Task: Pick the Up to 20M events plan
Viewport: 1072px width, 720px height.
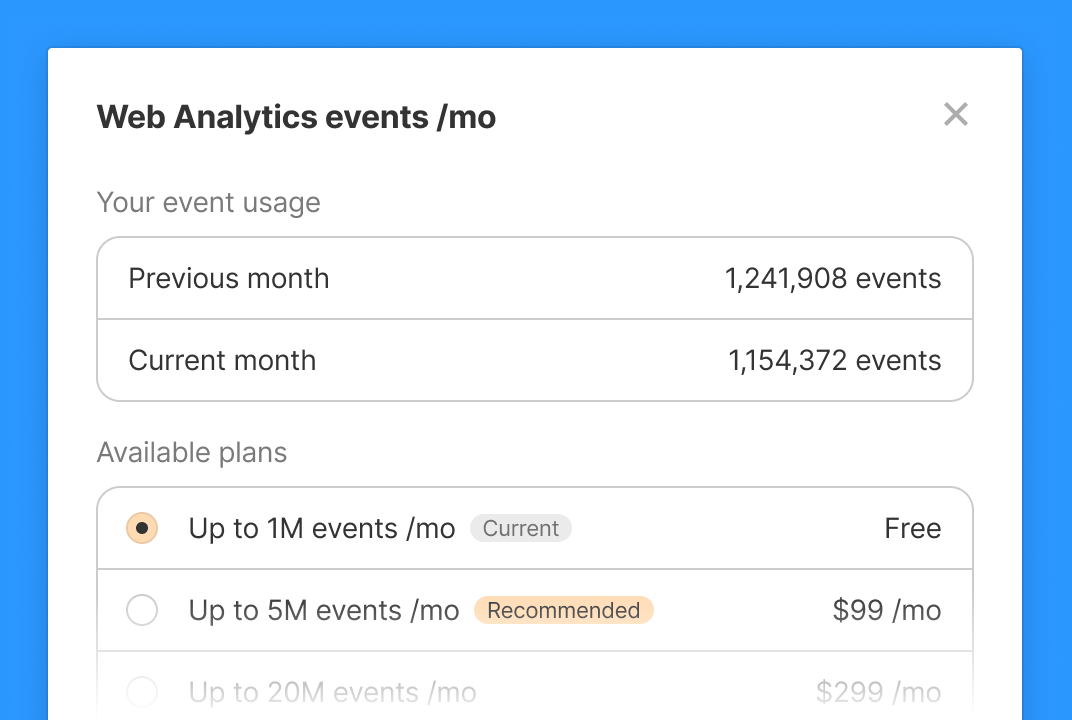Action: coord(141,692)
